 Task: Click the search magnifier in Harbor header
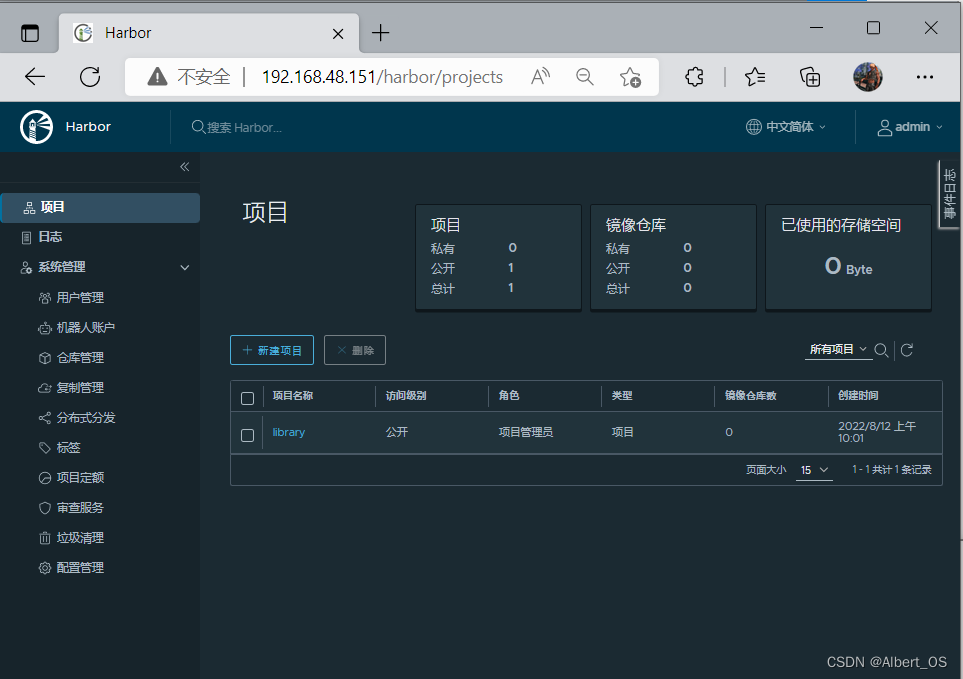point(198,127)
